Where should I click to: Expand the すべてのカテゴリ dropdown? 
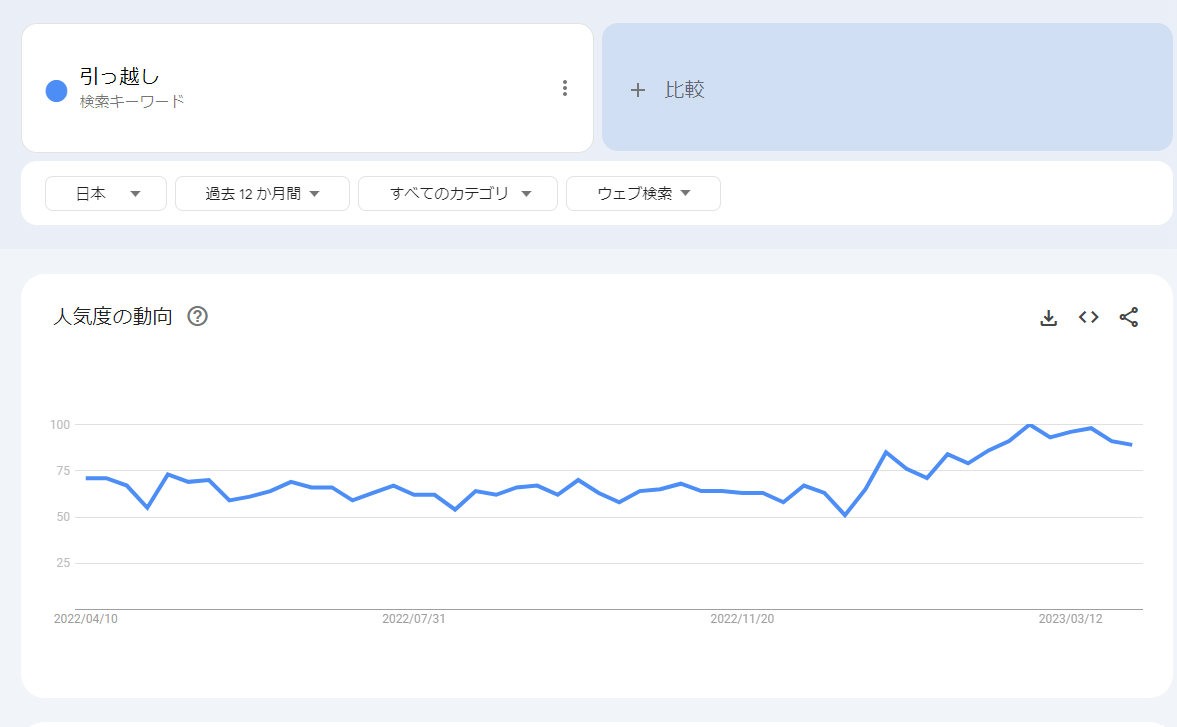[458, 194]
